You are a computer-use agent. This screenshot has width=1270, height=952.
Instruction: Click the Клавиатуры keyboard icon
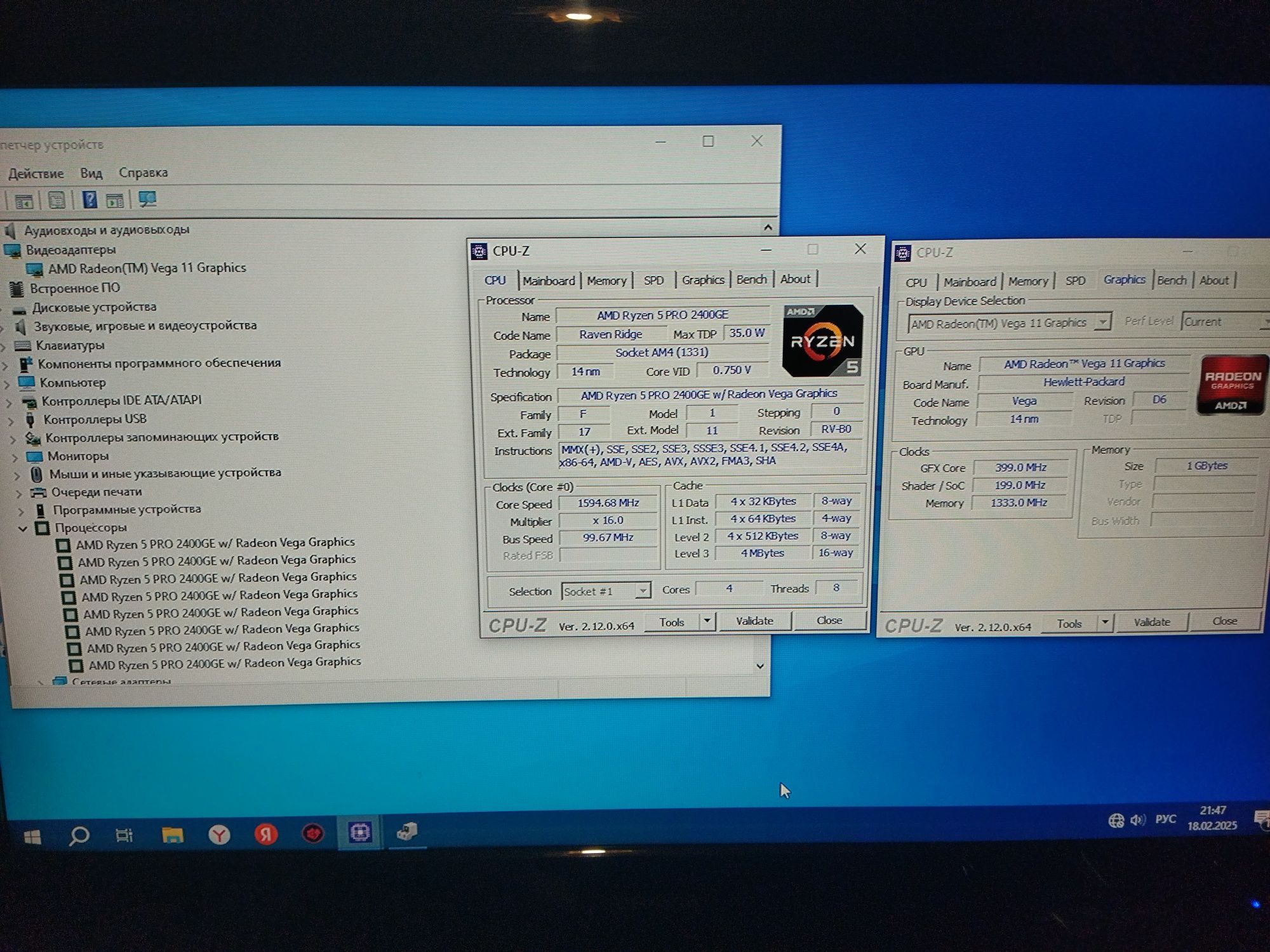coord(23,346)
